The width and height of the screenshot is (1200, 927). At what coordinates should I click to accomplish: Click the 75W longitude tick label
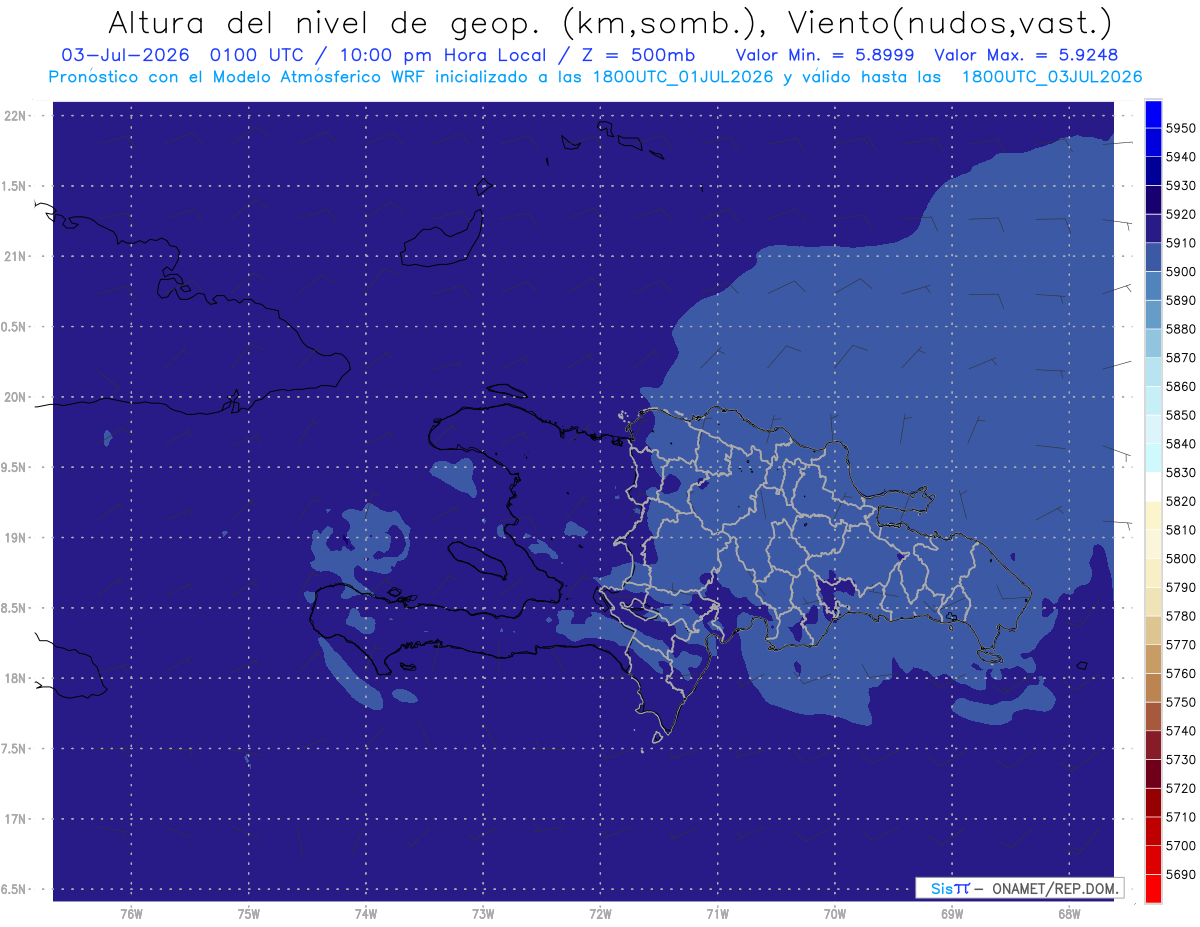[248, 913]
